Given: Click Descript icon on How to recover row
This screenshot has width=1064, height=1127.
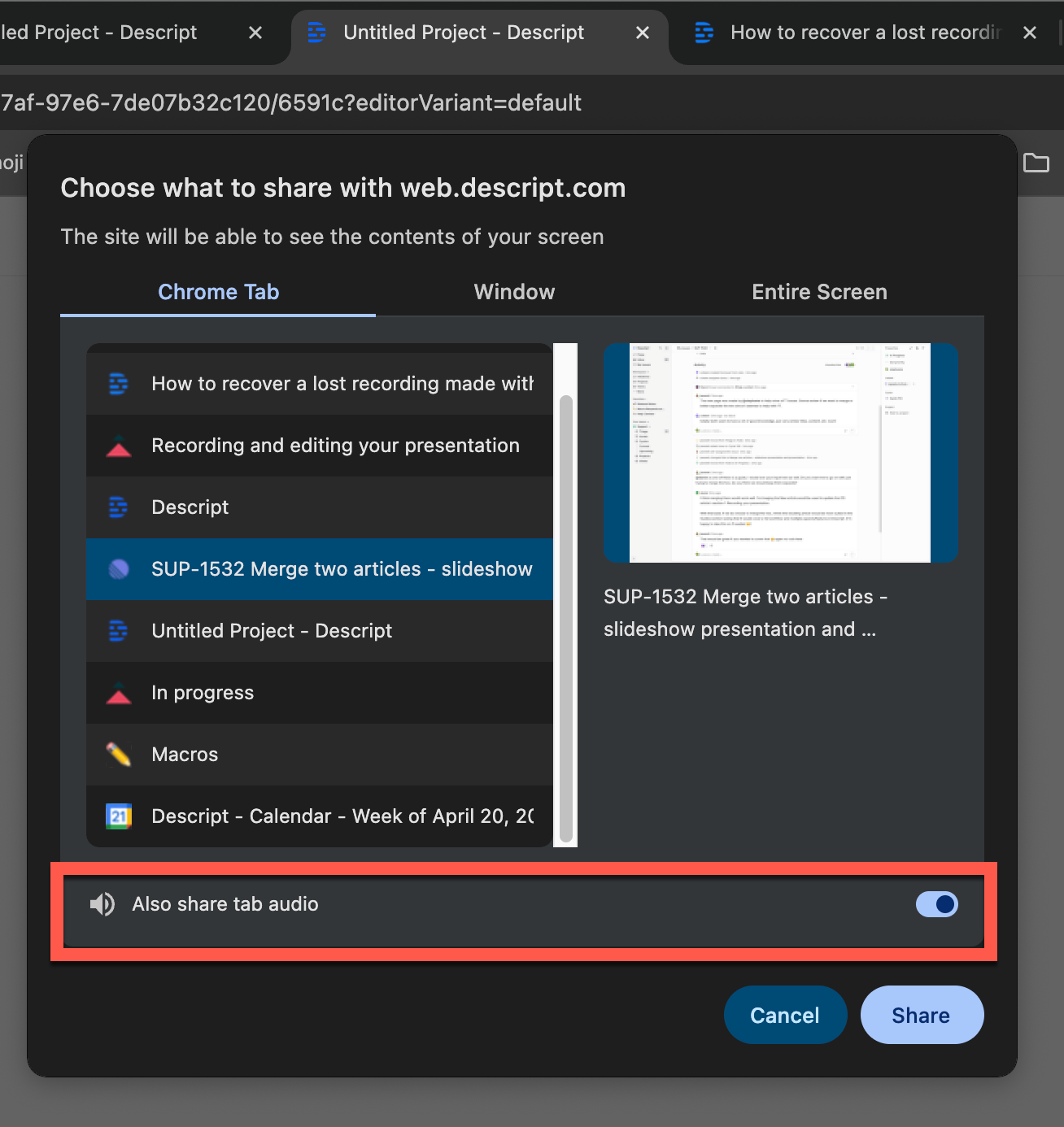Looking at the screenshot, I should (119, 384).
